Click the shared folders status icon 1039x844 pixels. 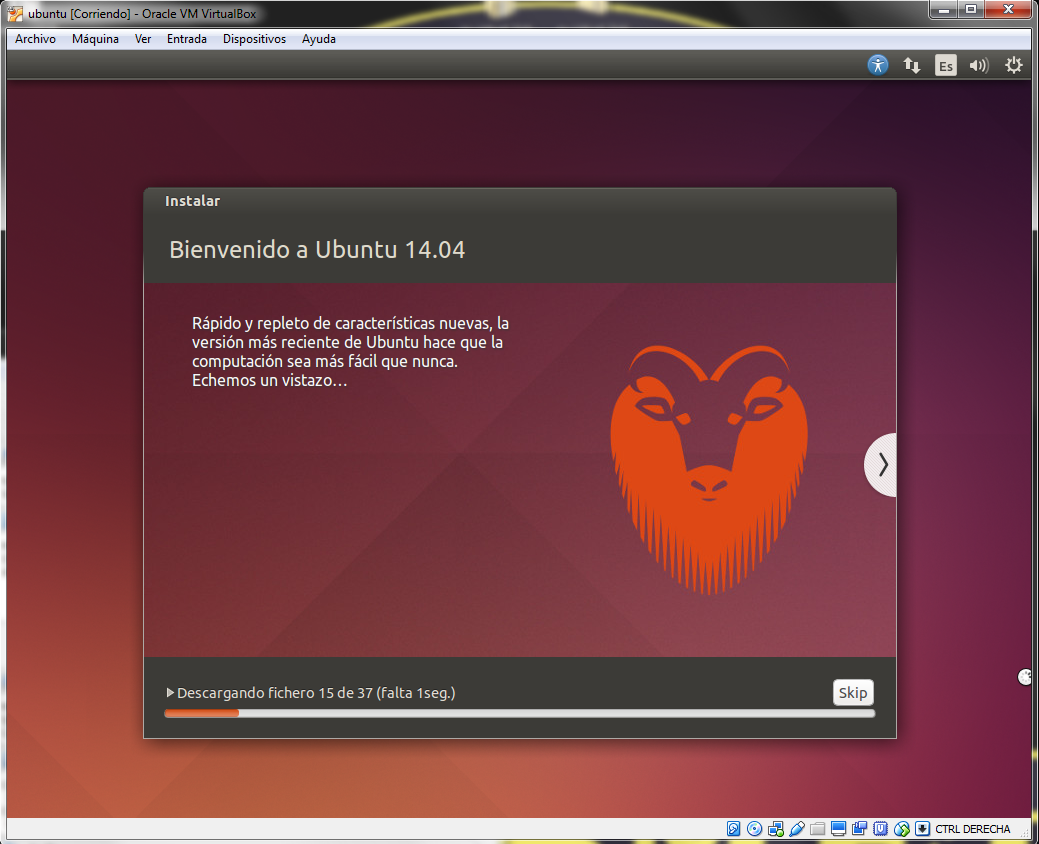[818, 829]
